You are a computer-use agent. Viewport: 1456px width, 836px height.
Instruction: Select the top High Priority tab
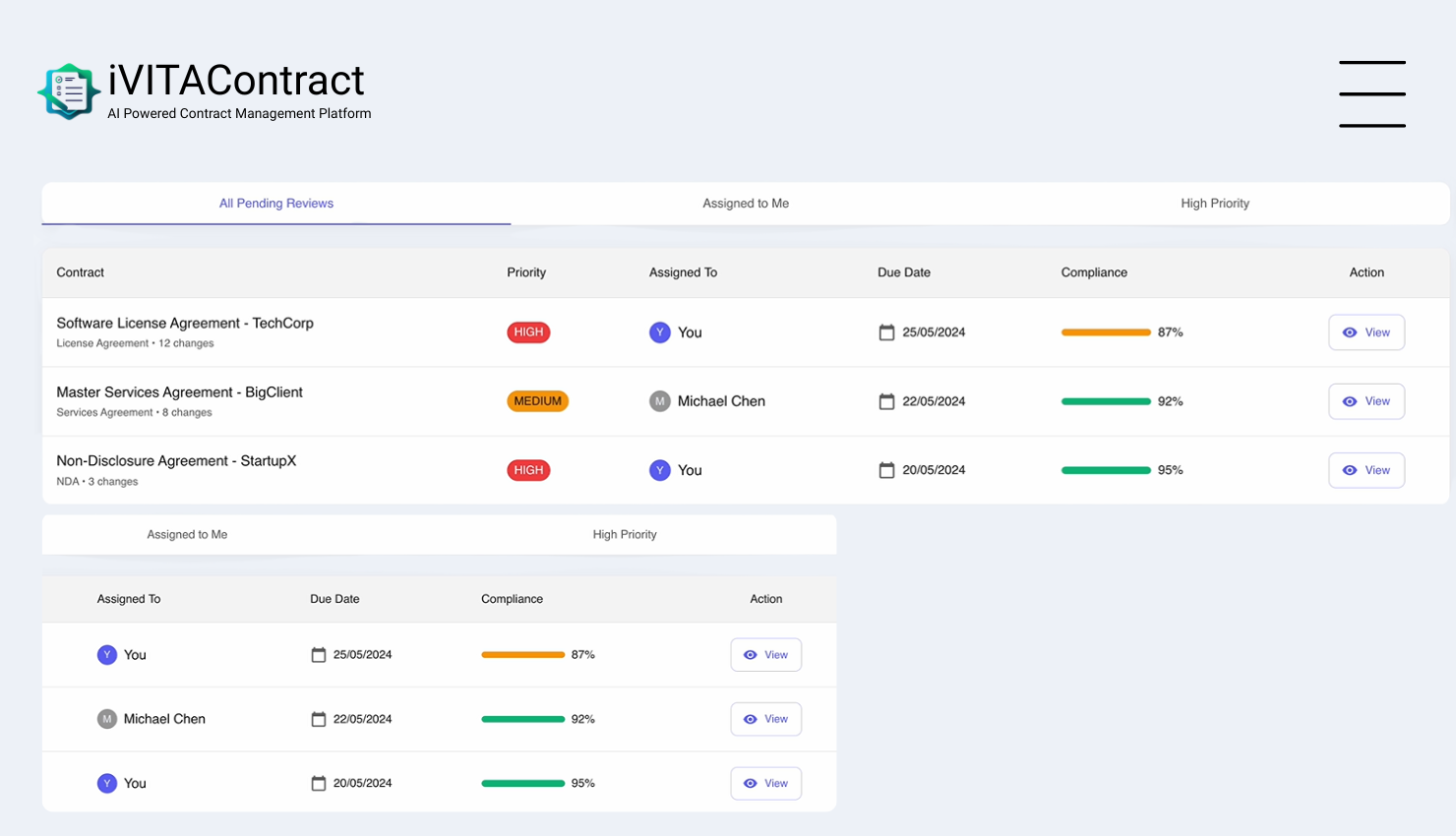1214,204
